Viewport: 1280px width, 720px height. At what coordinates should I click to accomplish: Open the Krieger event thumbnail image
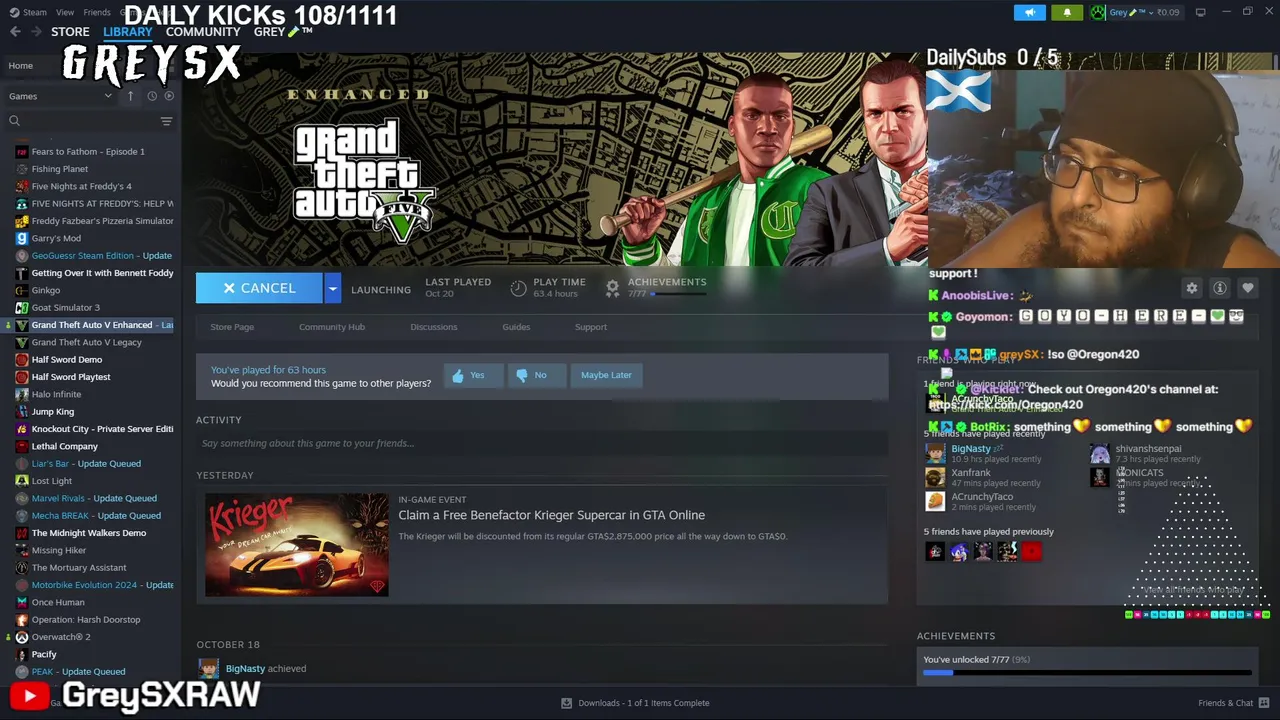pos(297,545)
